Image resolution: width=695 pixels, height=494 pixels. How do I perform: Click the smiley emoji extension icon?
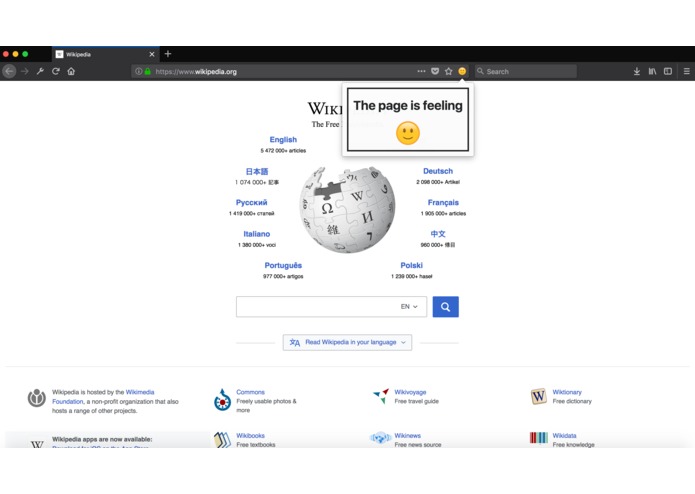coord(462,71)
